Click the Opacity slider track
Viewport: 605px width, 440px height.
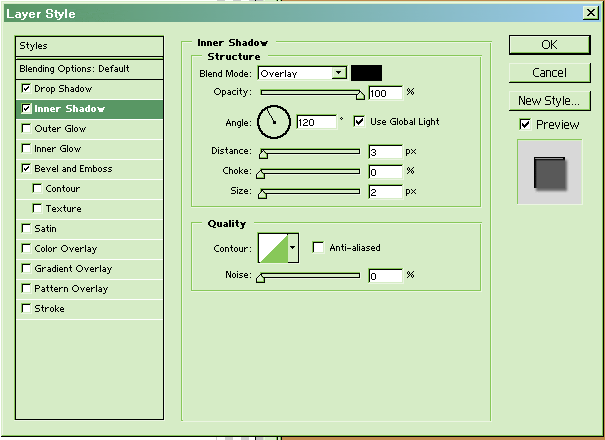coord(310,93)
